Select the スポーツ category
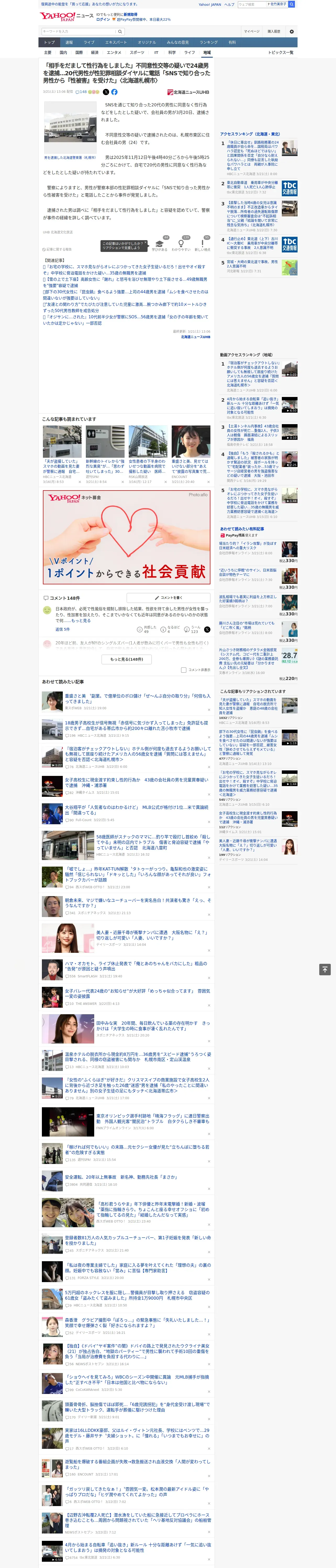 click(x=137, y=52)
